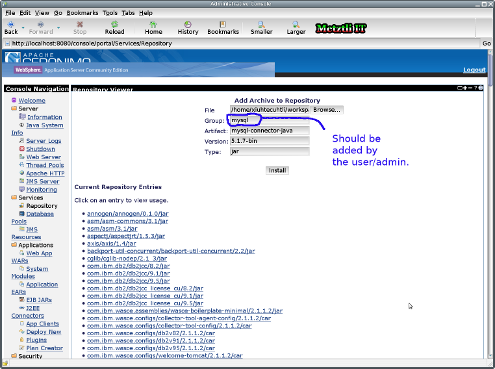Open the Deploy New link
This screenshot has height=369, width=495.
44,332
